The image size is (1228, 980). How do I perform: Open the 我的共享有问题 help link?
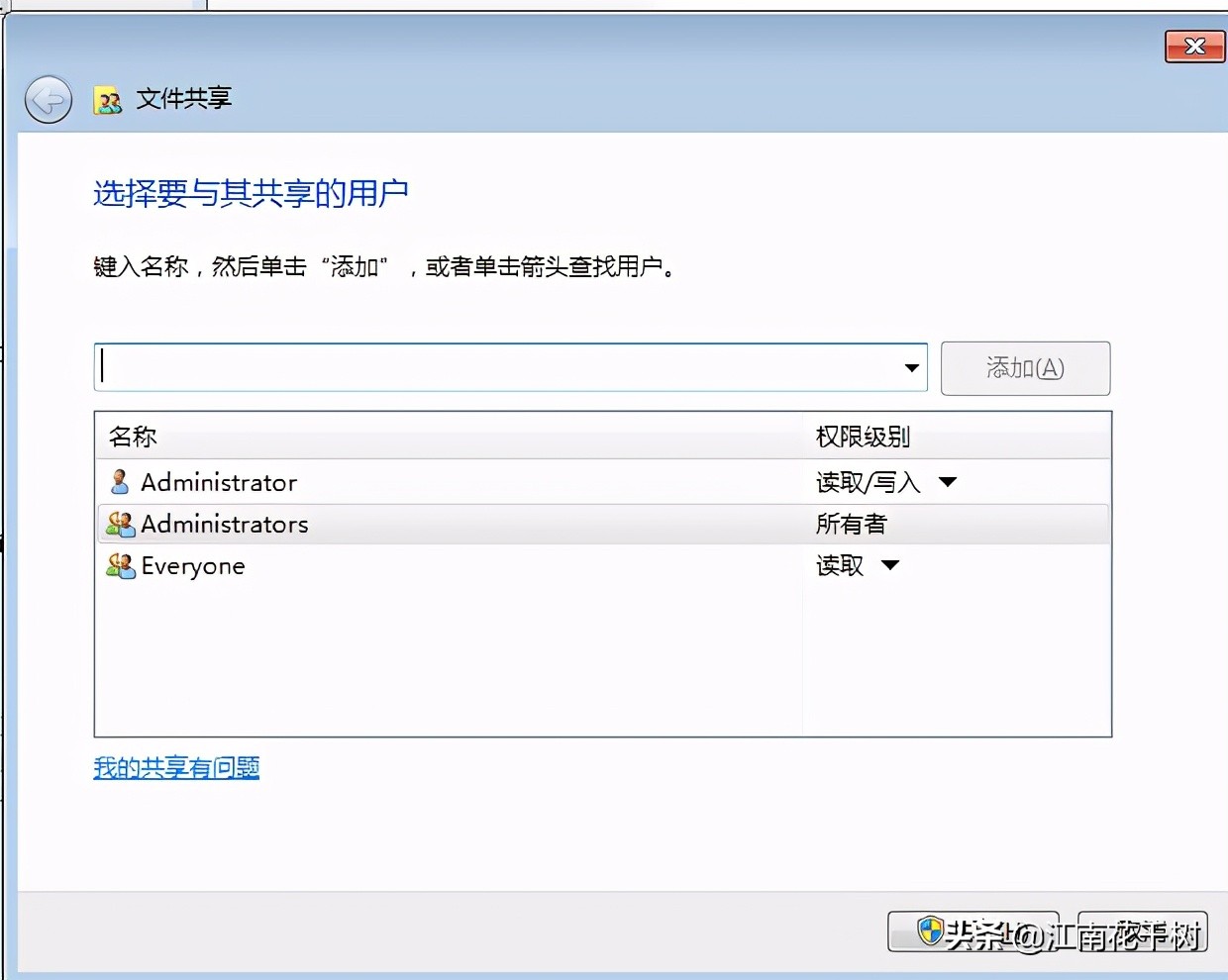click(x=175, y=768)
